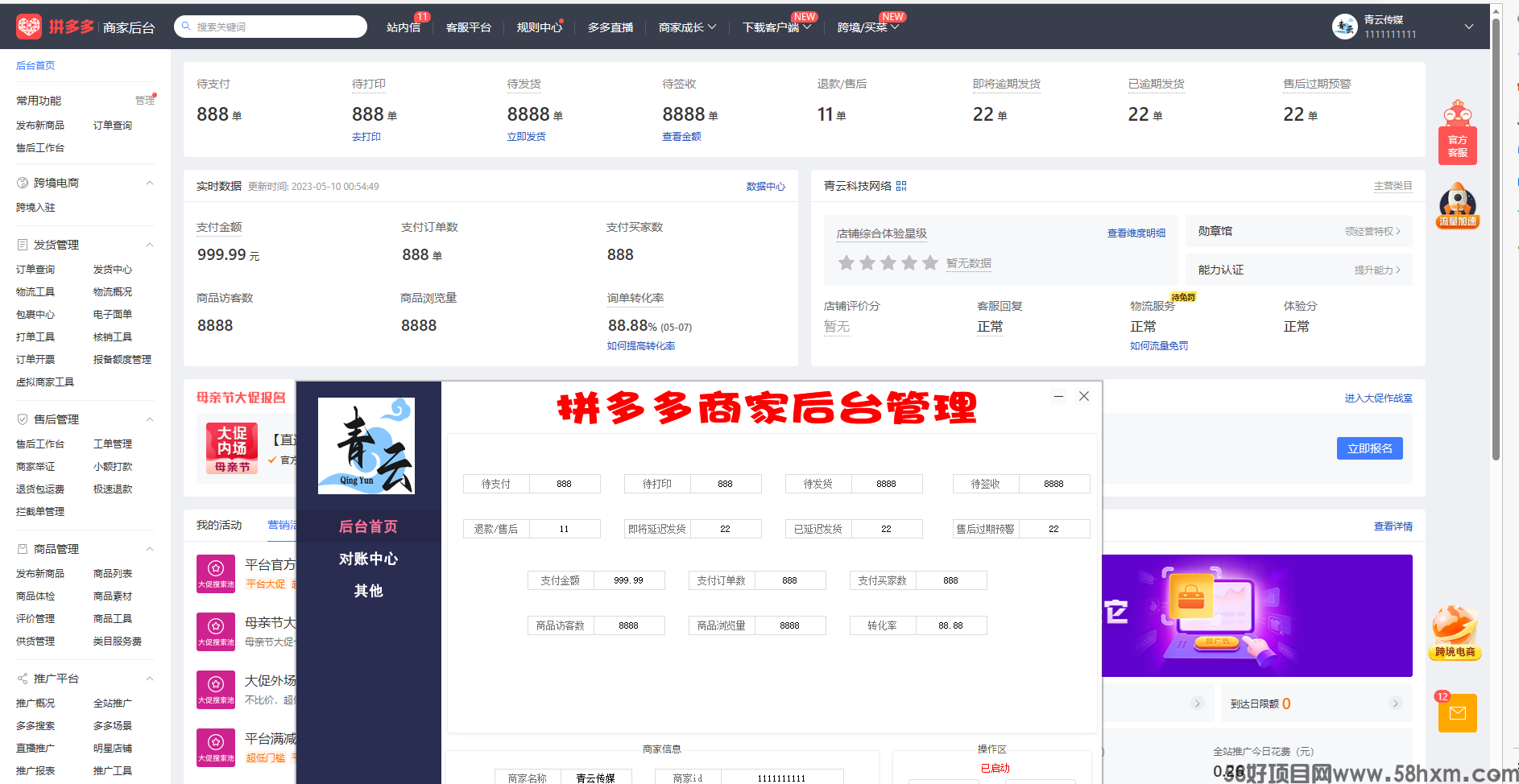Click 如何提高转化率 link
The width and height of the screenshot is (1519, 784).
(x=641, y=346)
